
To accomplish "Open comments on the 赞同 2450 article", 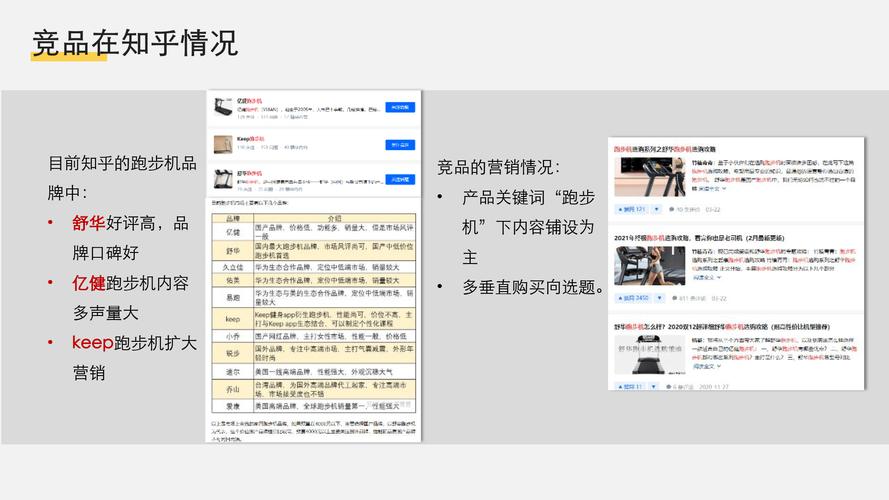I will click(x=688, y=298).
